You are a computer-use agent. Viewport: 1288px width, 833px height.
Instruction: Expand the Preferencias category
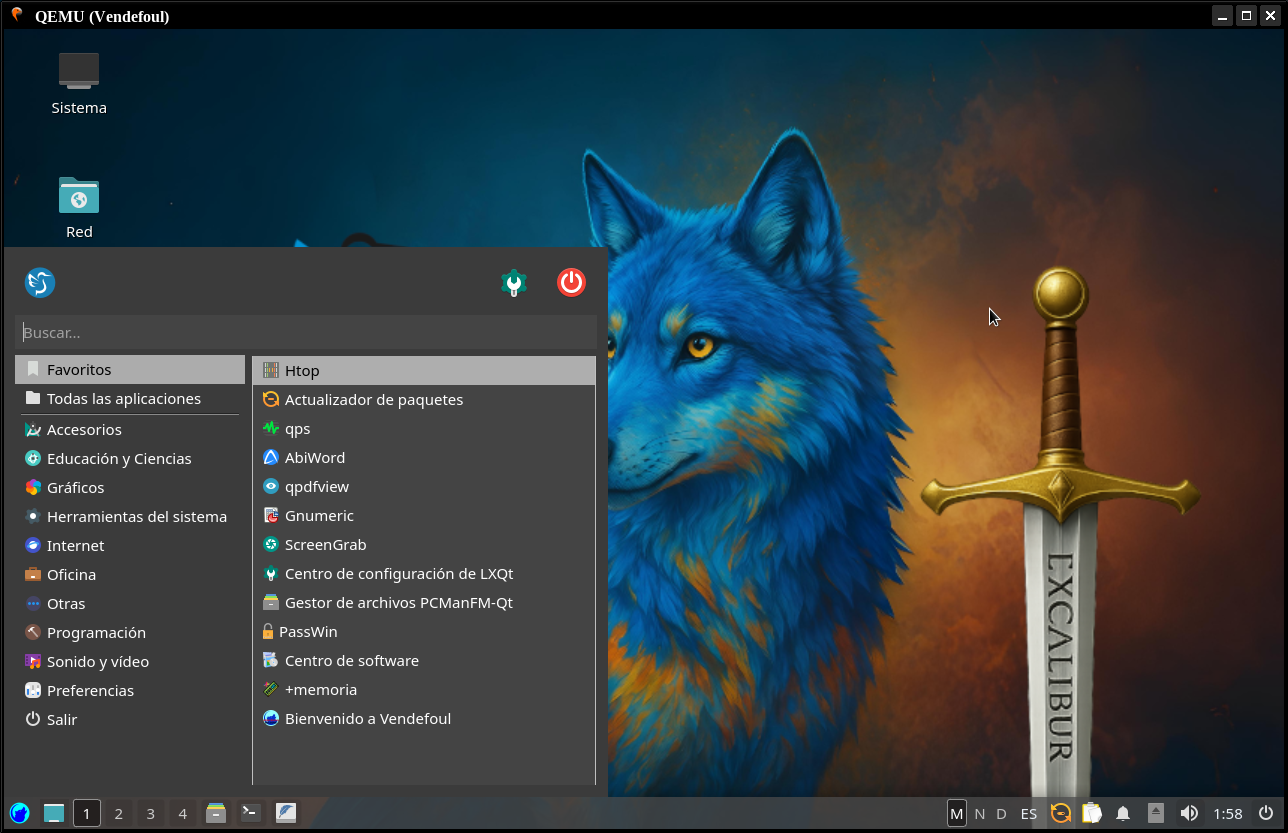pos(90,691)
